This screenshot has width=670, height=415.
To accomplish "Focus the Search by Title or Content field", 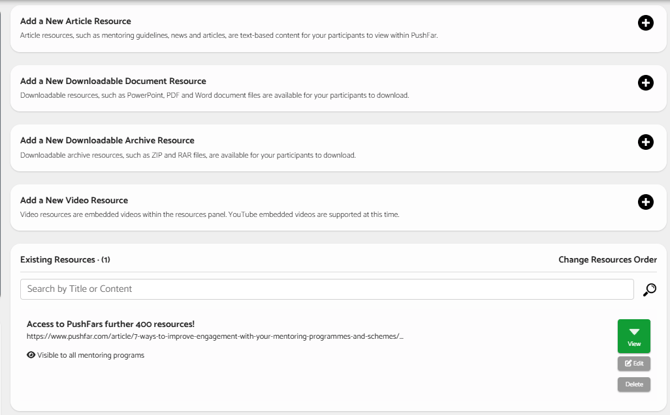I will pyautogui.click(x=326, y=289).
